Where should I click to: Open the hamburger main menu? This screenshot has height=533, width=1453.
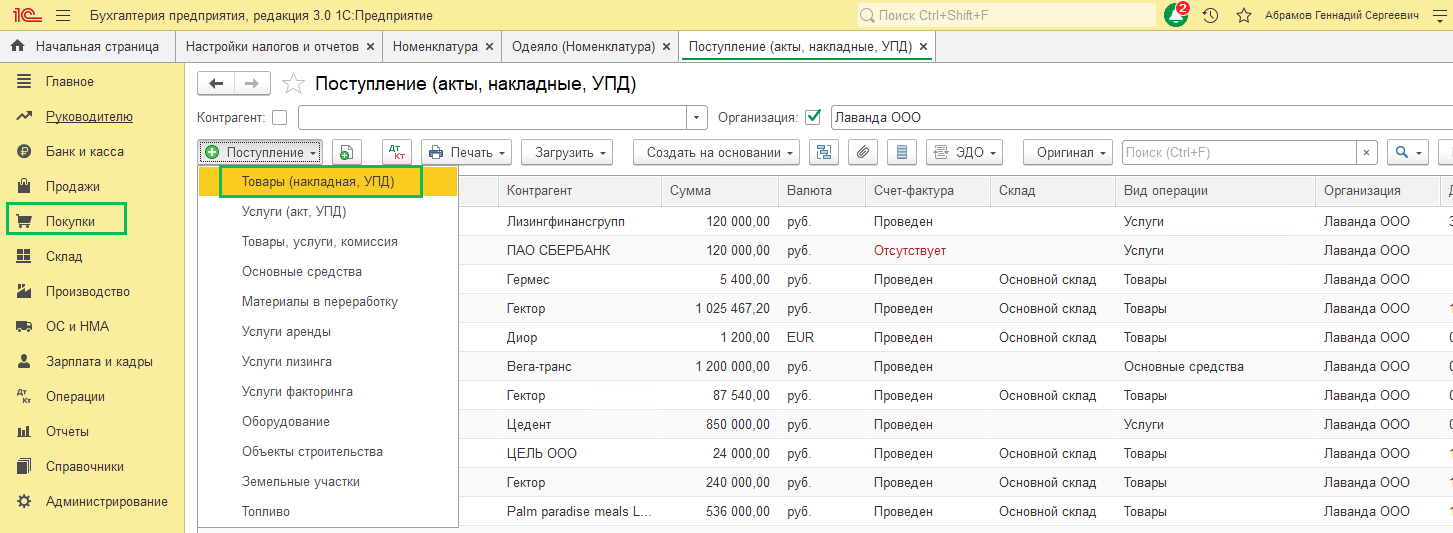tap(63, 16)
